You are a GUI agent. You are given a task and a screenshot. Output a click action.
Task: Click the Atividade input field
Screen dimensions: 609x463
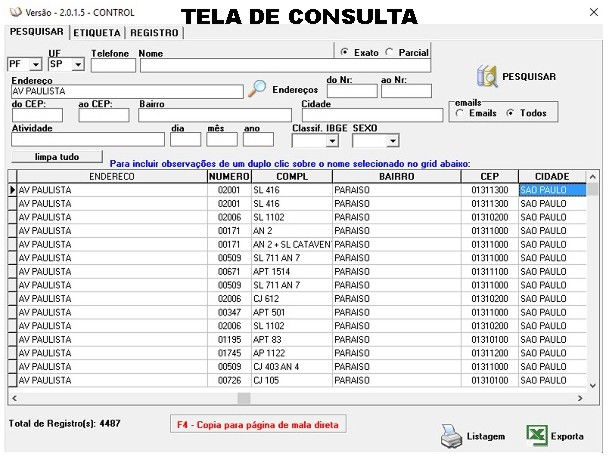tap(88, 139)
